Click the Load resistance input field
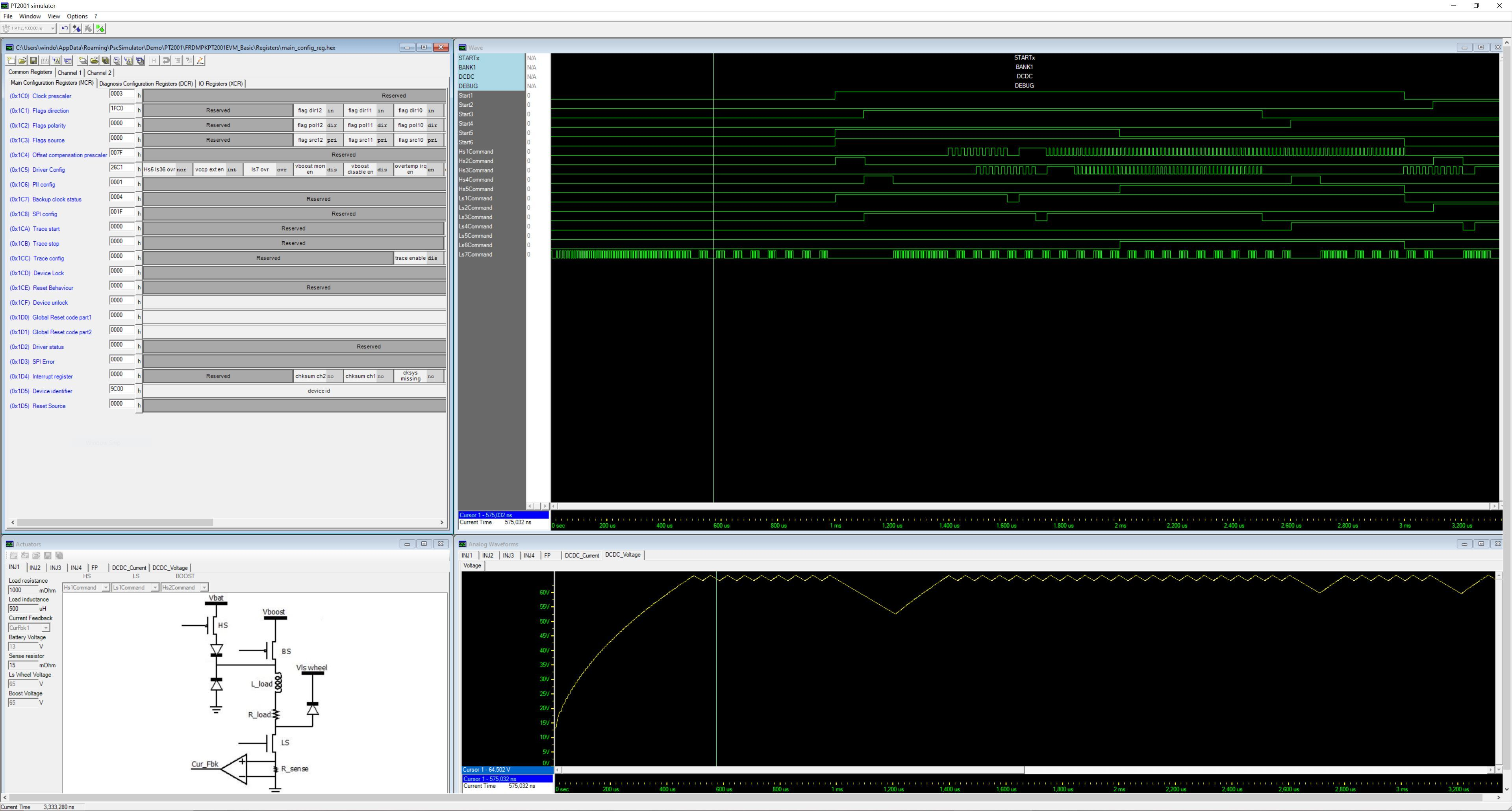This screenshot has height=811, width=1512. pyautogui.click(x=23, y=591)
